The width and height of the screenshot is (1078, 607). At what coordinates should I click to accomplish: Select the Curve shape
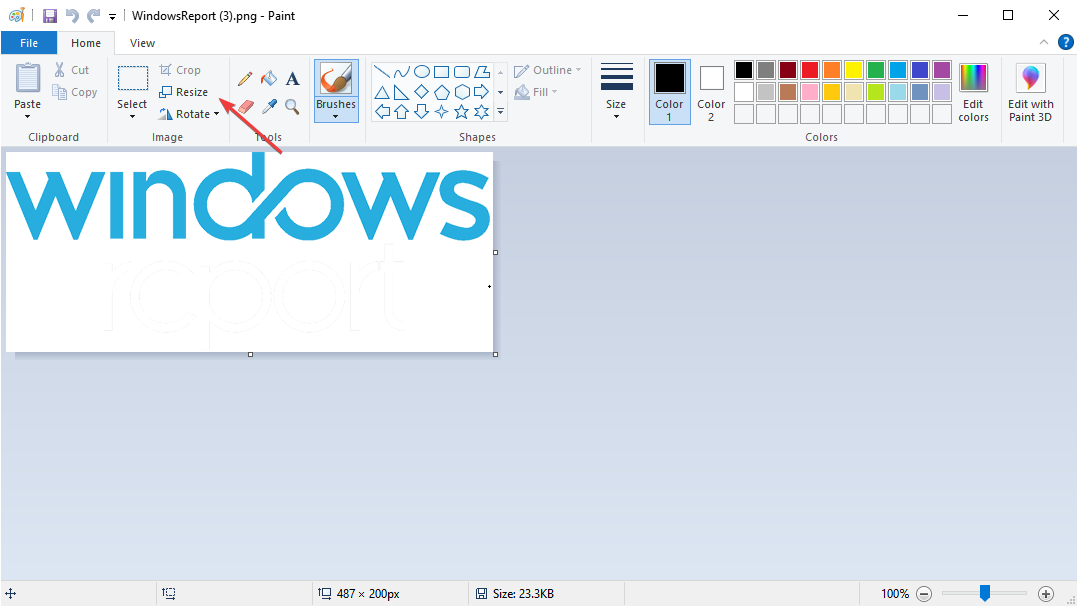click(x=402, y=71)
